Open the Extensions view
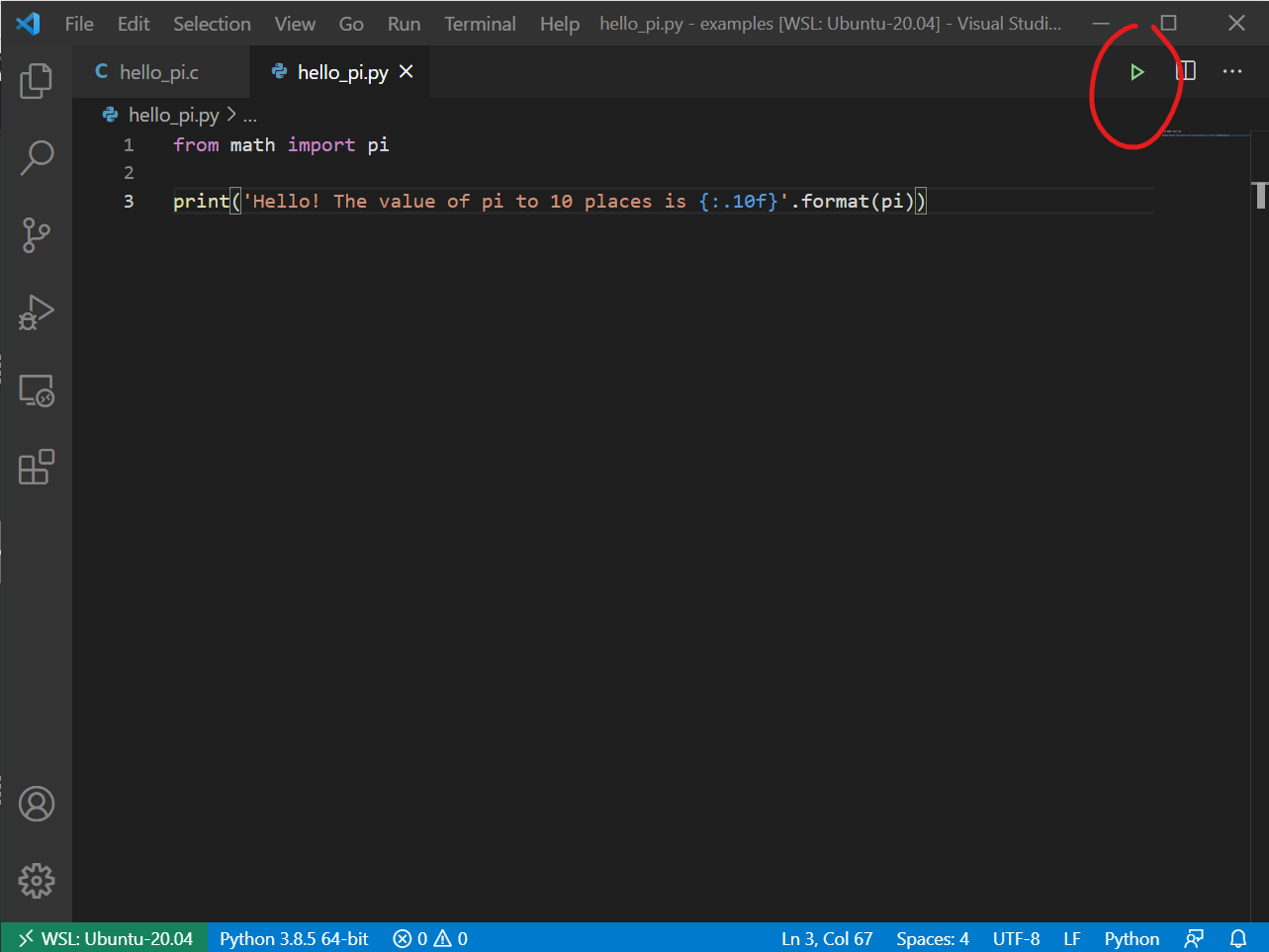Viewport: 1269px width, 952px height. coord(37,467)
